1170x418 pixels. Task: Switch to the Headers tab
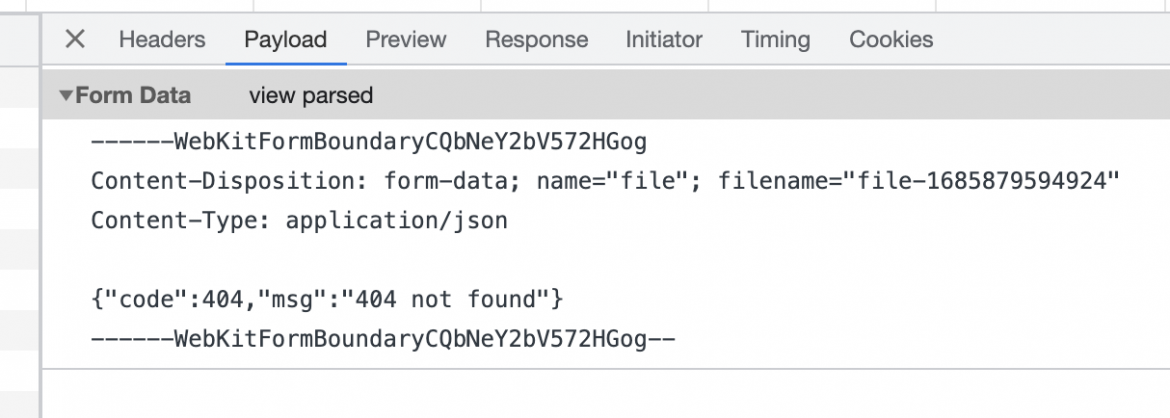click(x=162, y=39)
